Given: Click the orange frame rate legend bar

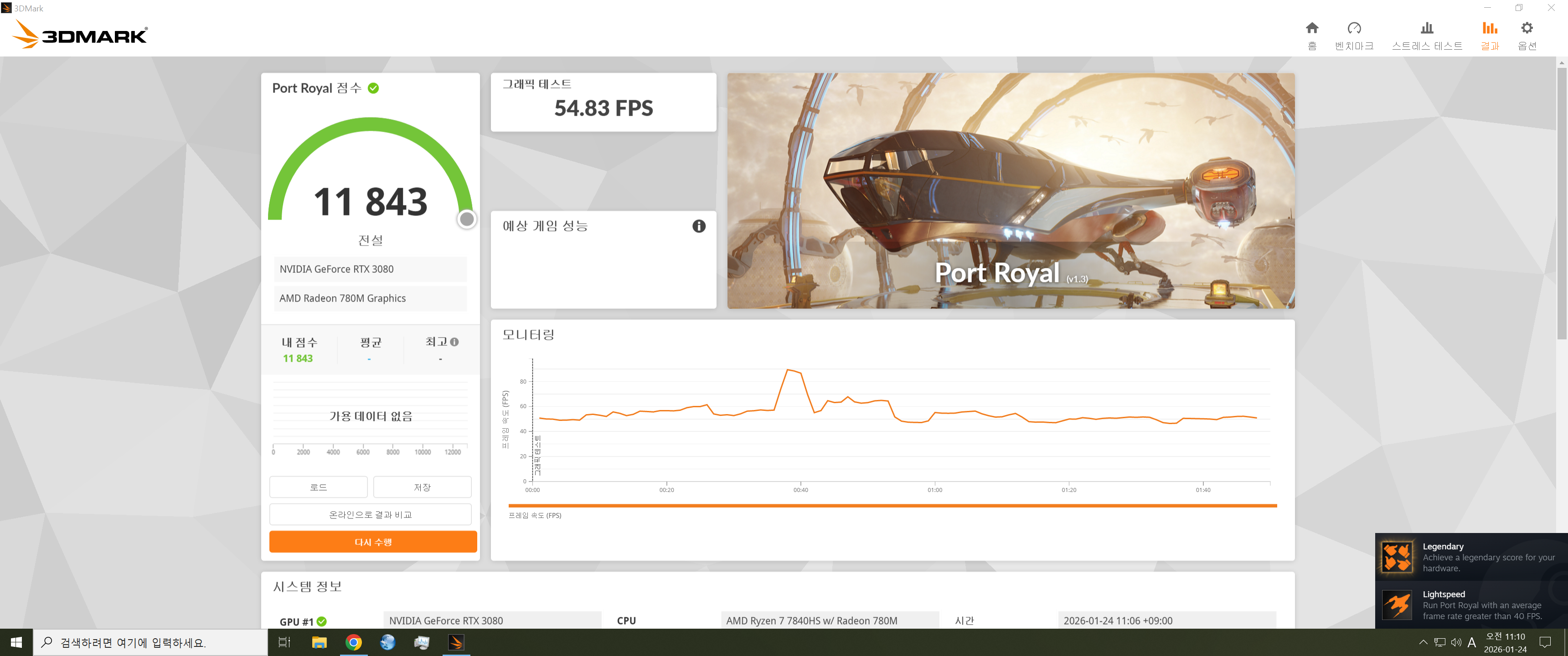Looking at the screenshot, I should click(x=892, y=506).
